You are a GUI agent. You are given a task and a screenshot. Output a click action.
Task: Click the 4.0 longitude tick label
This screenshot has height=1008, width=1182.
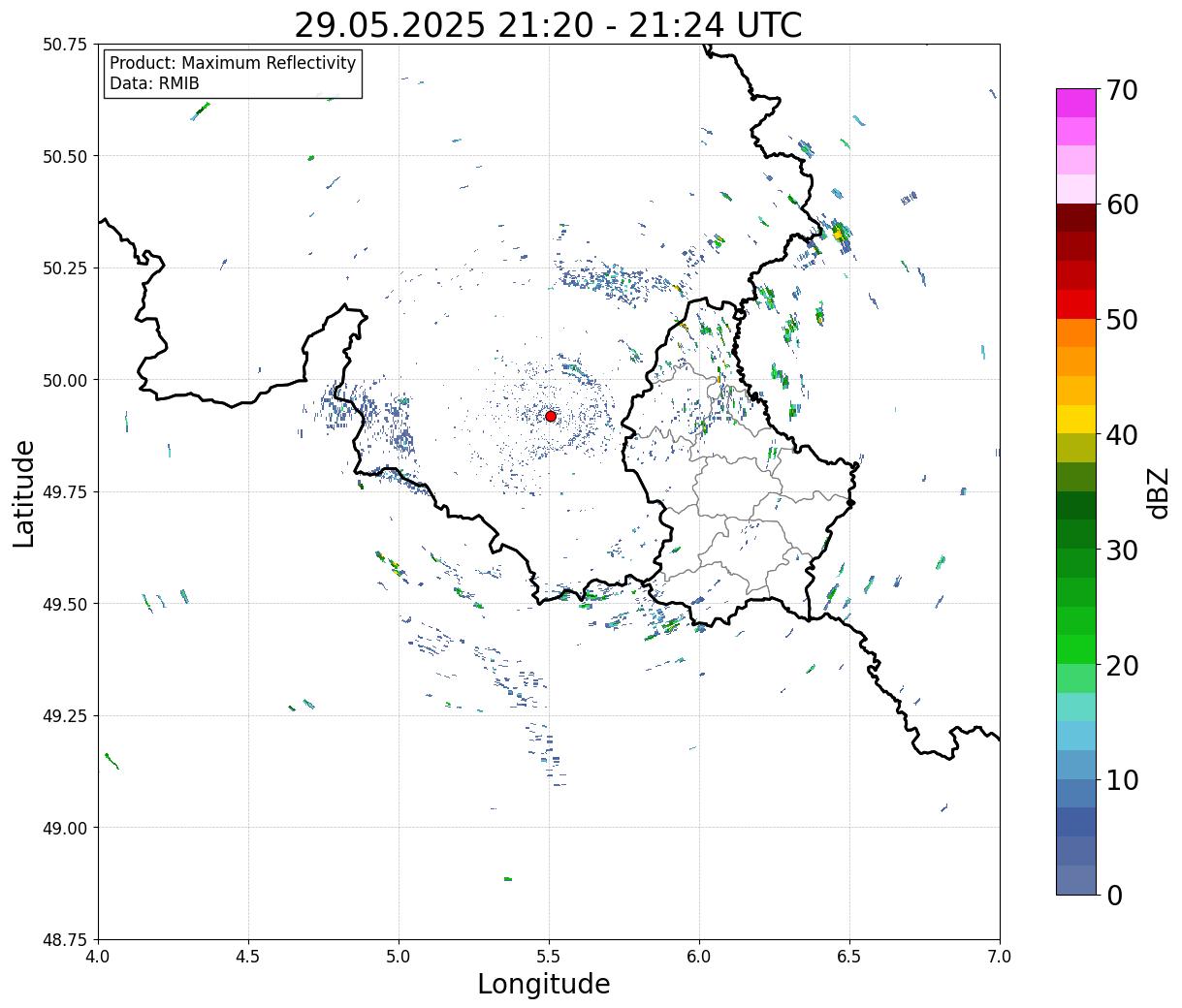98,956
